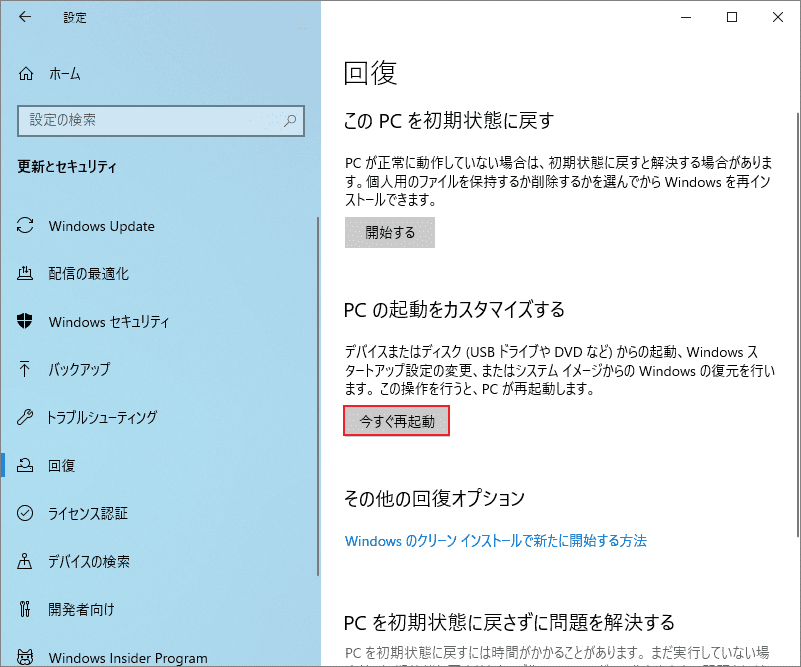Click the バックアップ up-arrow icon
This screenshot has width=801, height=667.
pyautogui.click(x=25, y=369)
